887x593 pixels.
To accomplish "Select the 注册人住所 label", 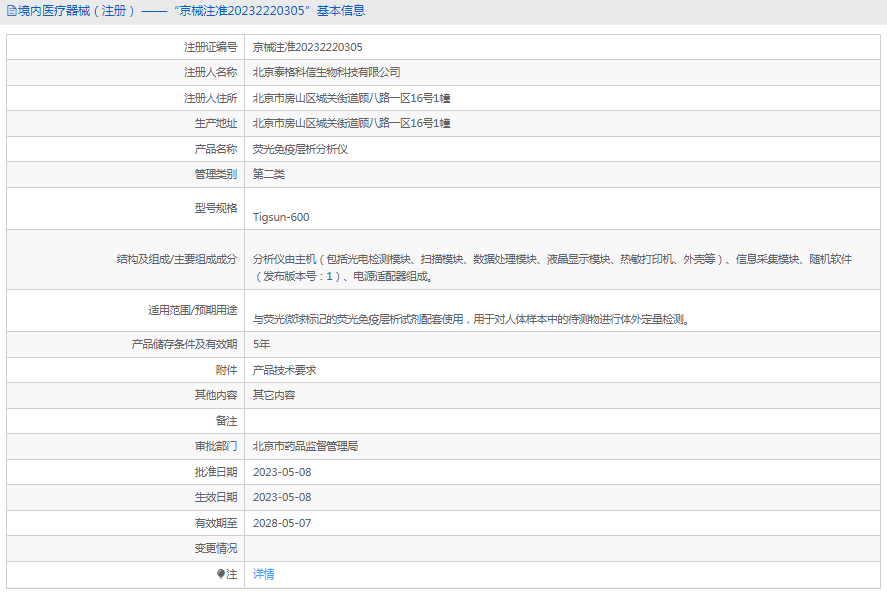I will pos(210,98).
